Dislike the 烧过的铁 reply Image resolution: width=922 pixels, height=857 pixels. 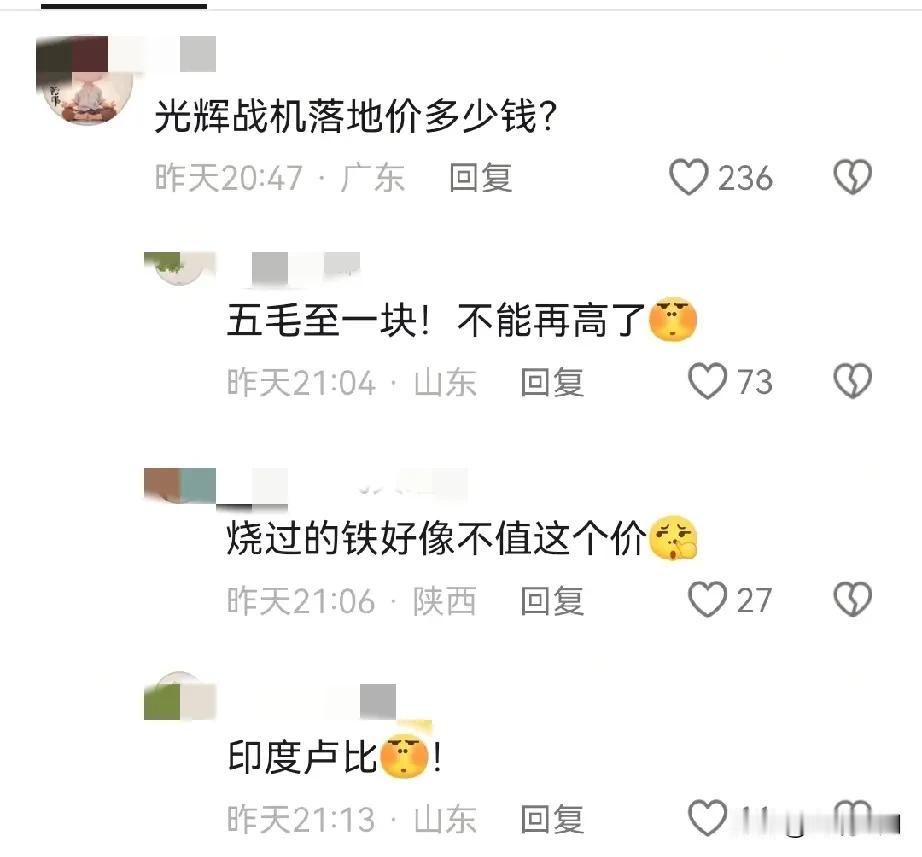pos(852,599)
